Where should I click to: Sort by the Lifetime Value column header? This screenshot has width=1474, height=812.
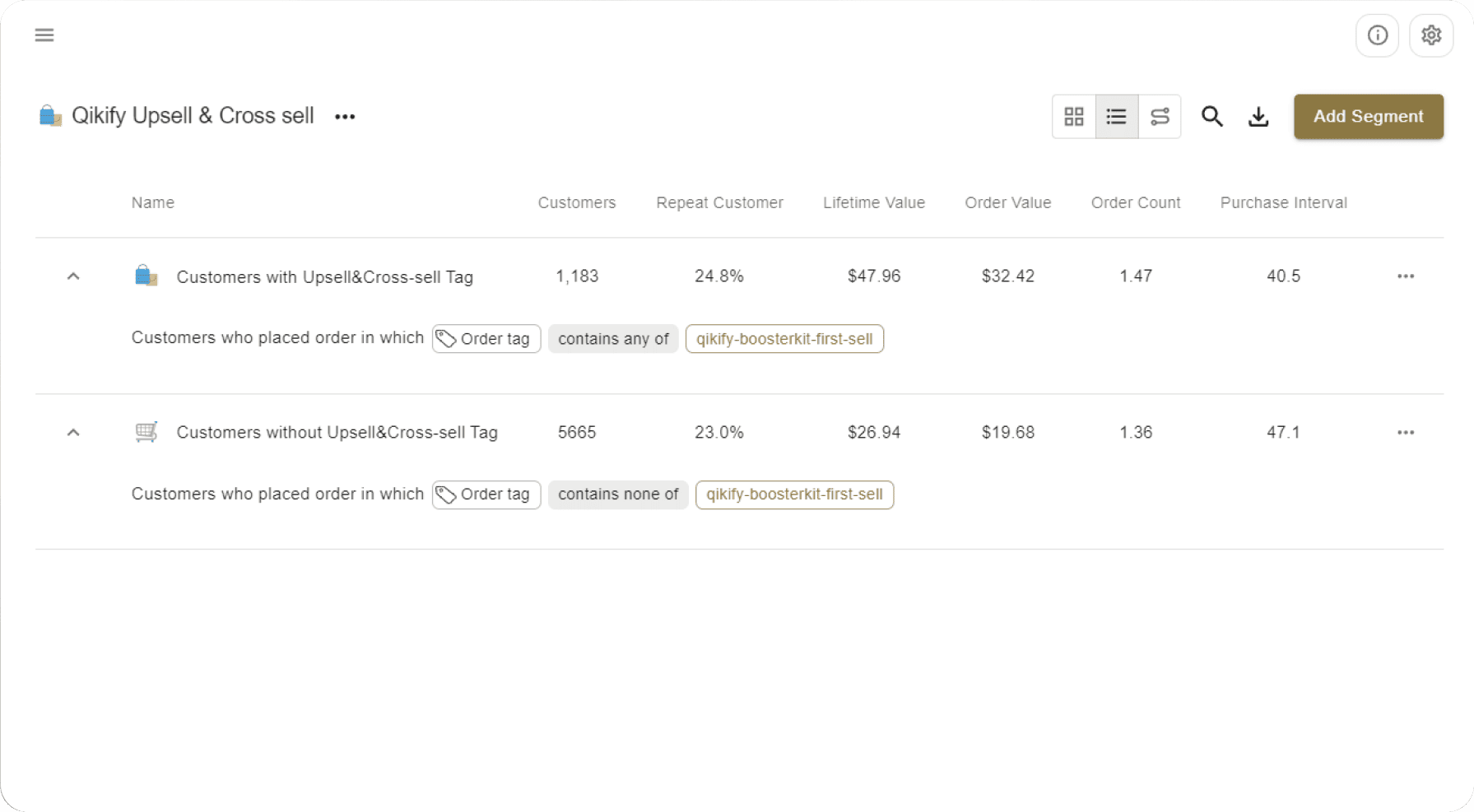point(874,202)
